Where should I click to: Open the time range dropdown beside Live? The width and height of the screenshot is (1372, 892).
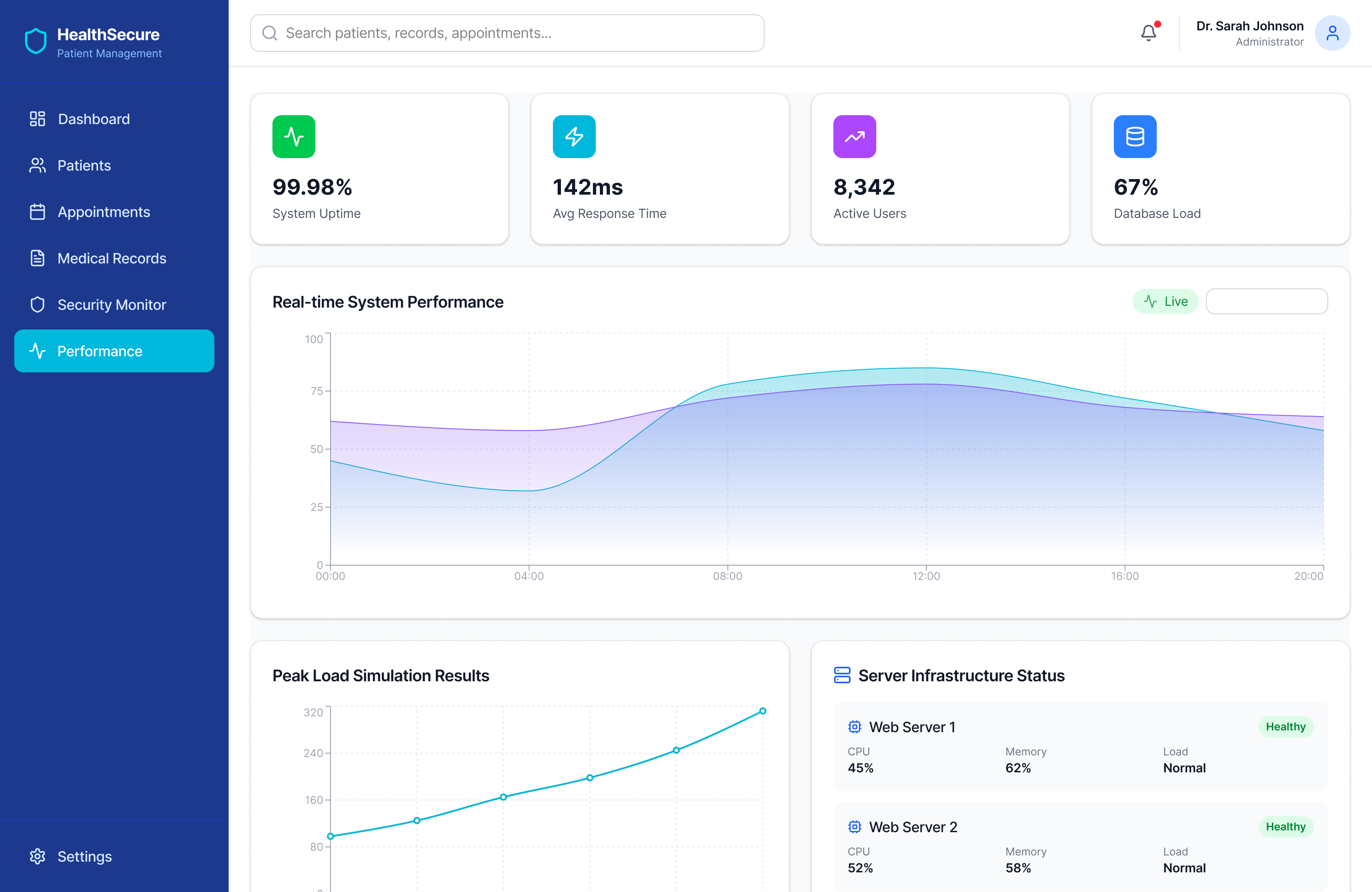(1267, 301)
